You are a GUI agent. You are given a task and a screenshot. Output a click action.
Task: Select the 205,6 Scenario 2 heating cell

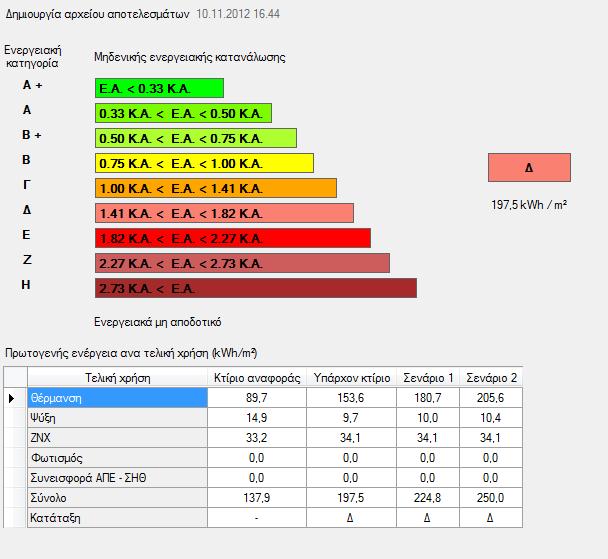[x=491, y=398]
